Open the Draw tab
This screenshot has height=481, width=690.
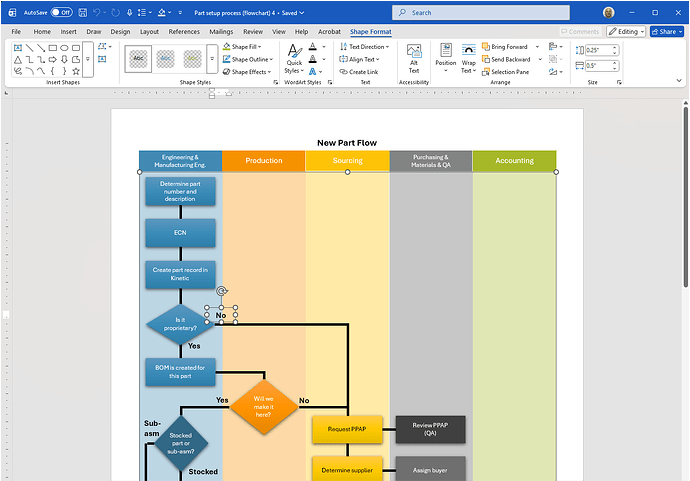94,32
